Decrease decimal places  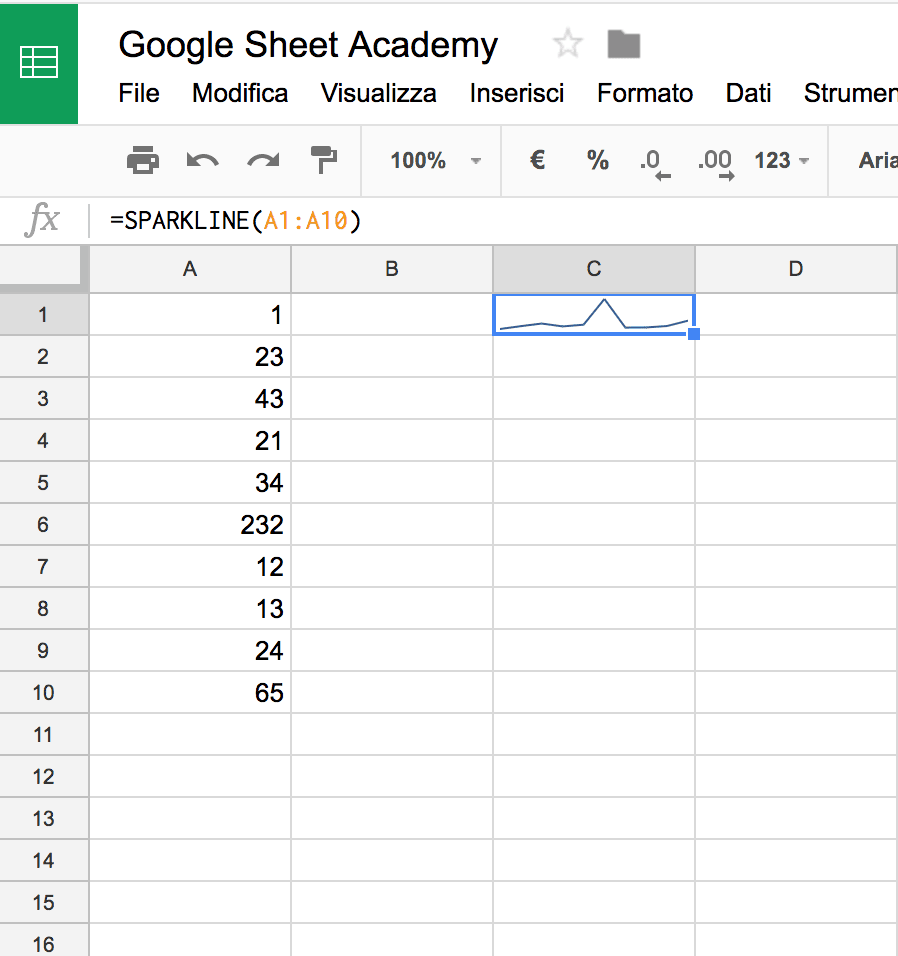pyautogui.click(x=655, y=163)
